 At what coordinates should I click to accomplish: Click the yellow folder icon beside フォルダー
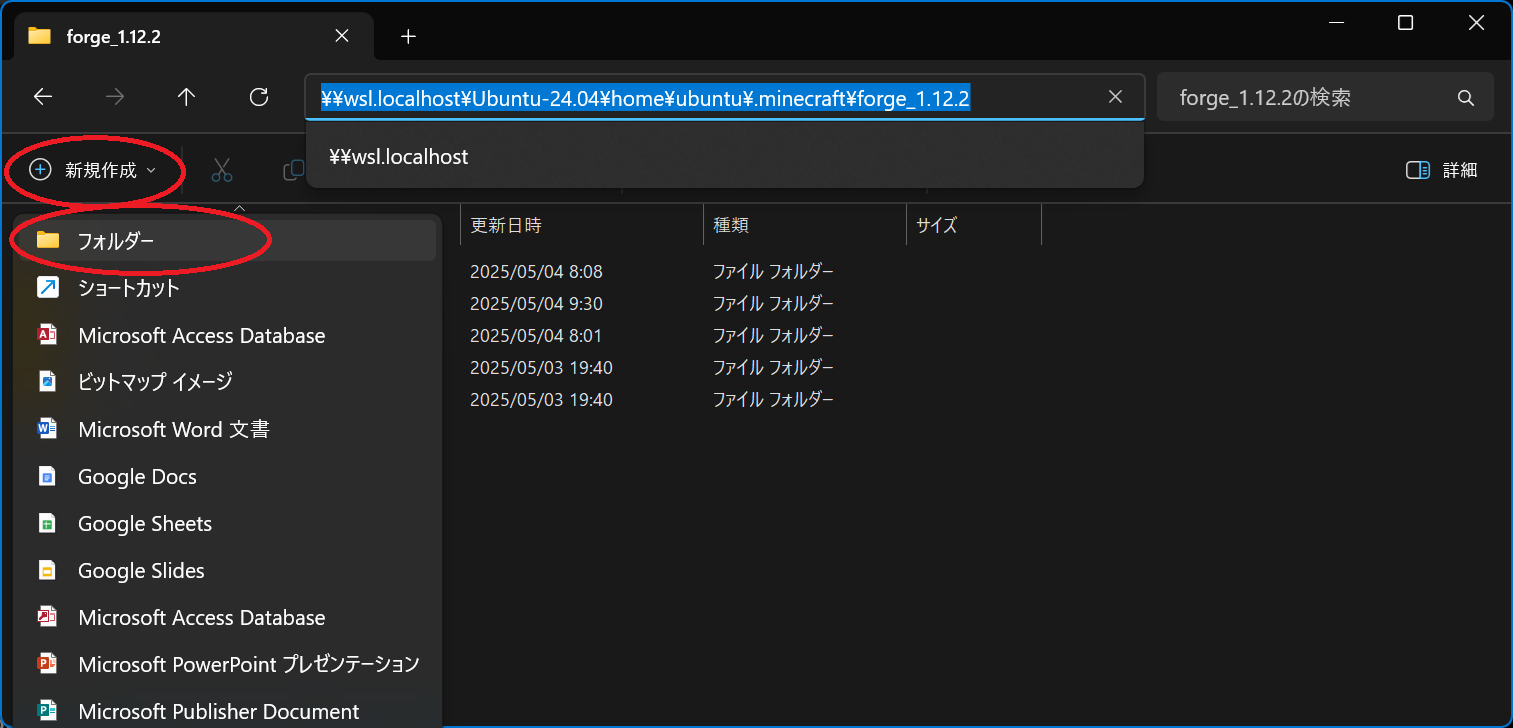click(48, 240)
